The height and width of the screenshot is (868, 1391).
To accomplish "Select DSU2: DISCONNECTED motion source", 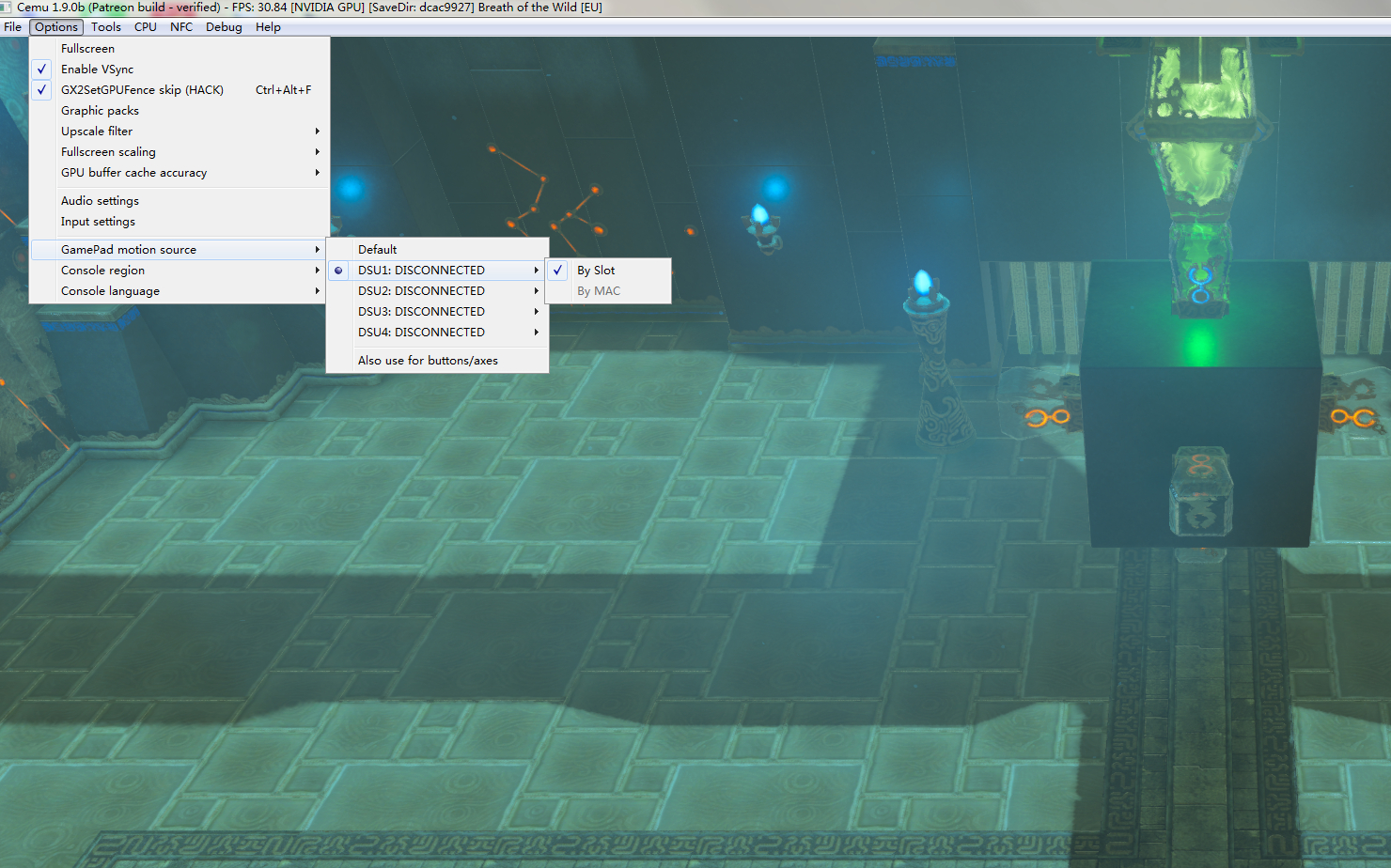I will 437,291.
